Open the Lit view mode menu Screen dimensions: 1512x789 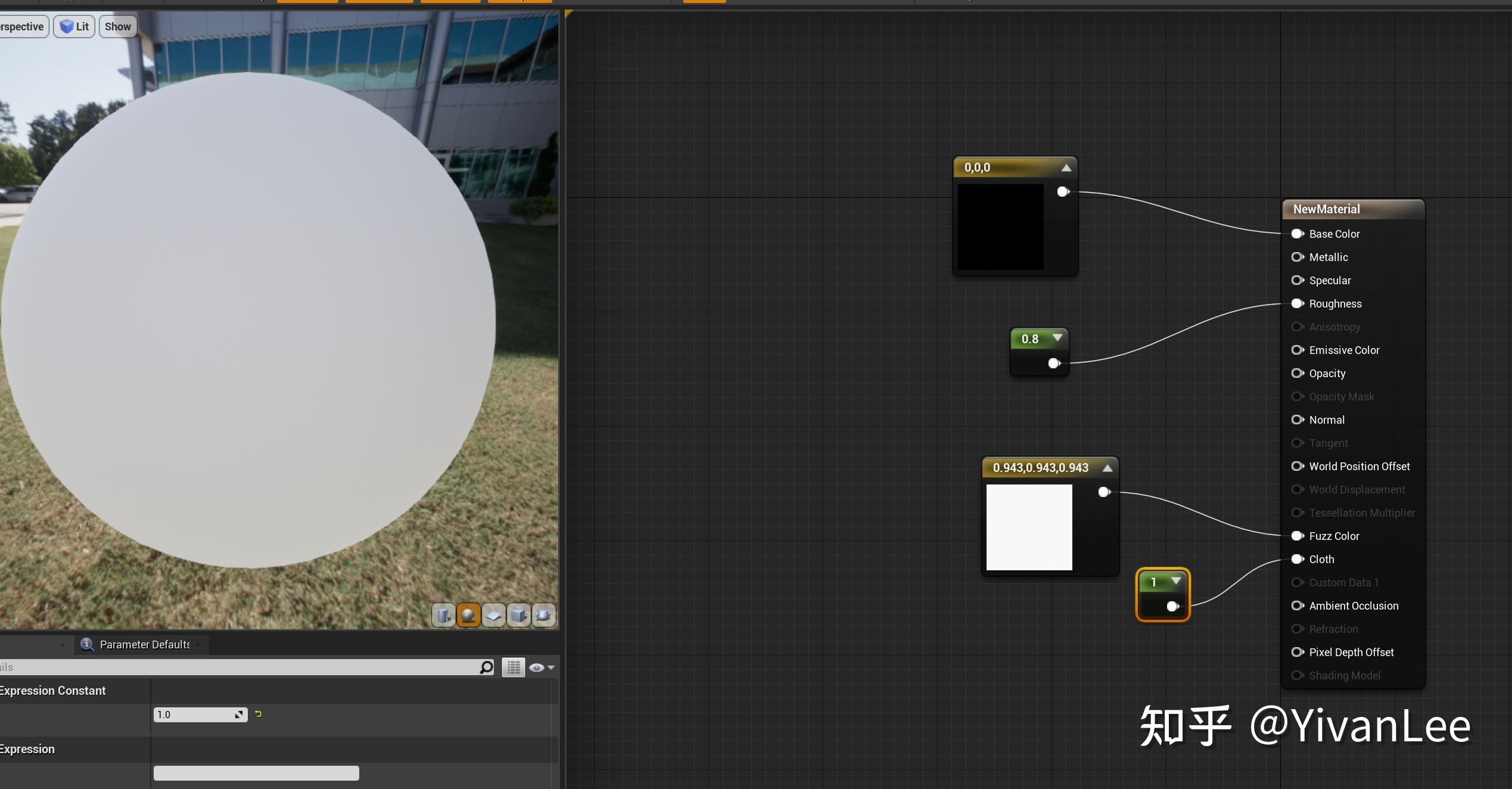pos(74,26)
